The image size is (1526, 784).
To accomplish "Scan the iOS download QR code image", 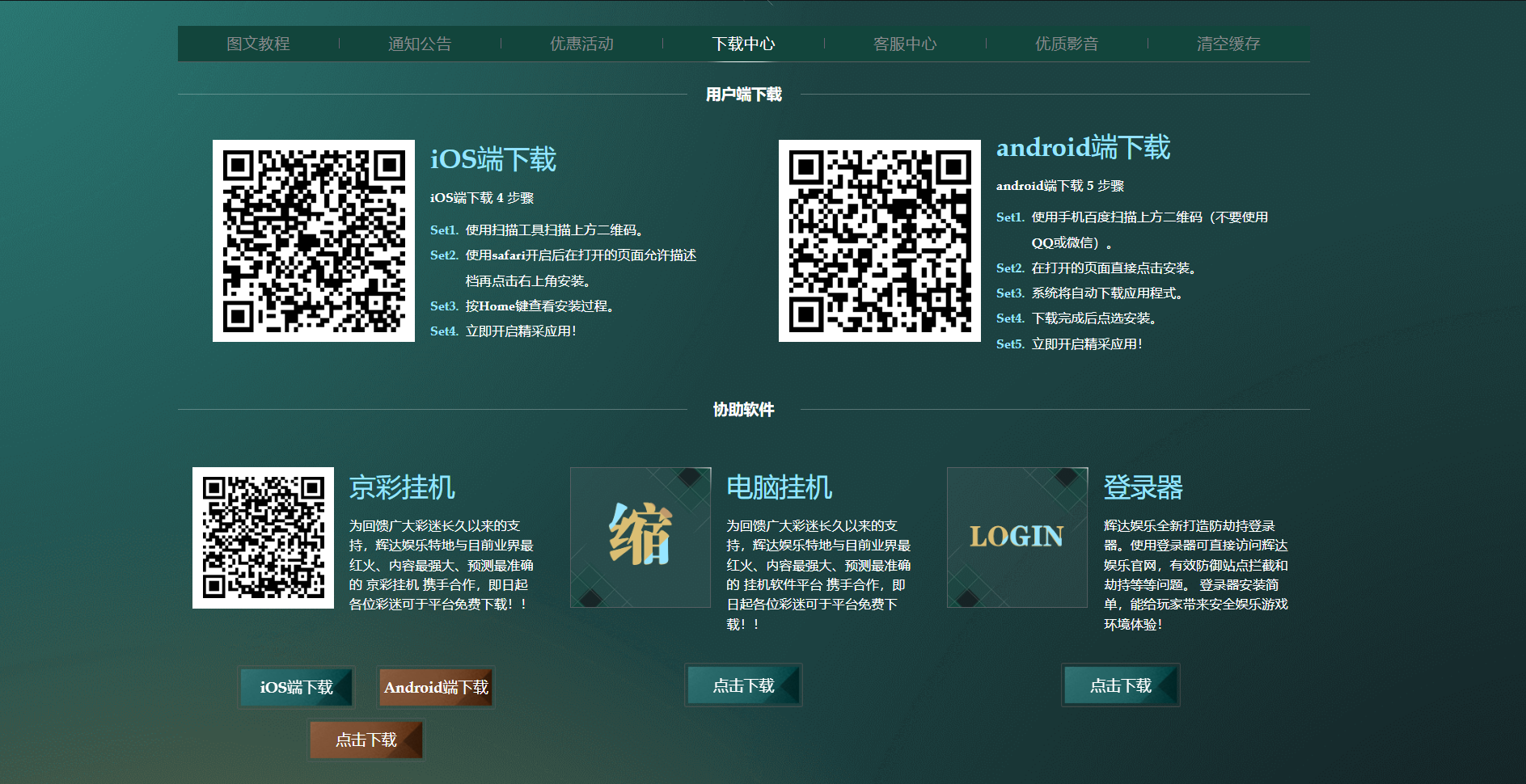I will coord(314,240).
